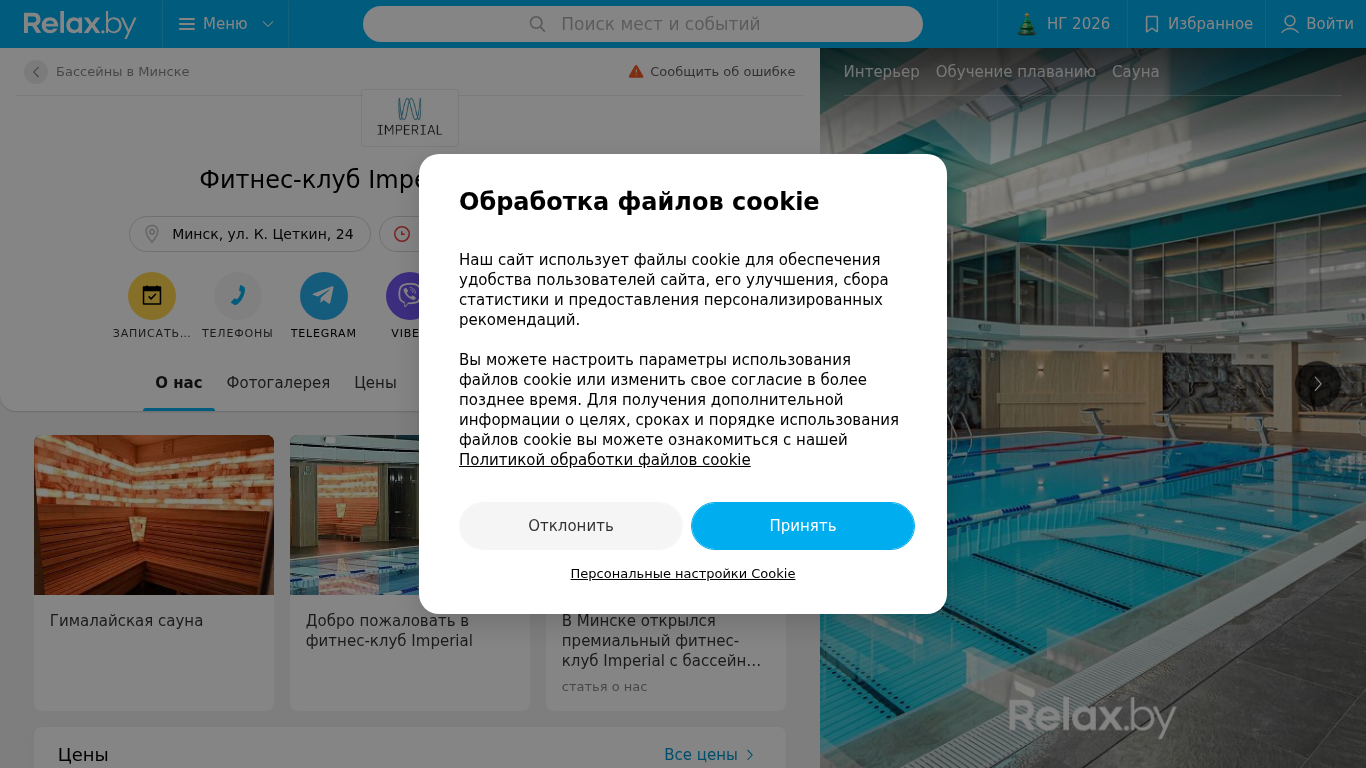Open the phone numbers icon
The width and height of the screenshot is (1366, 768).
[238, 296]
